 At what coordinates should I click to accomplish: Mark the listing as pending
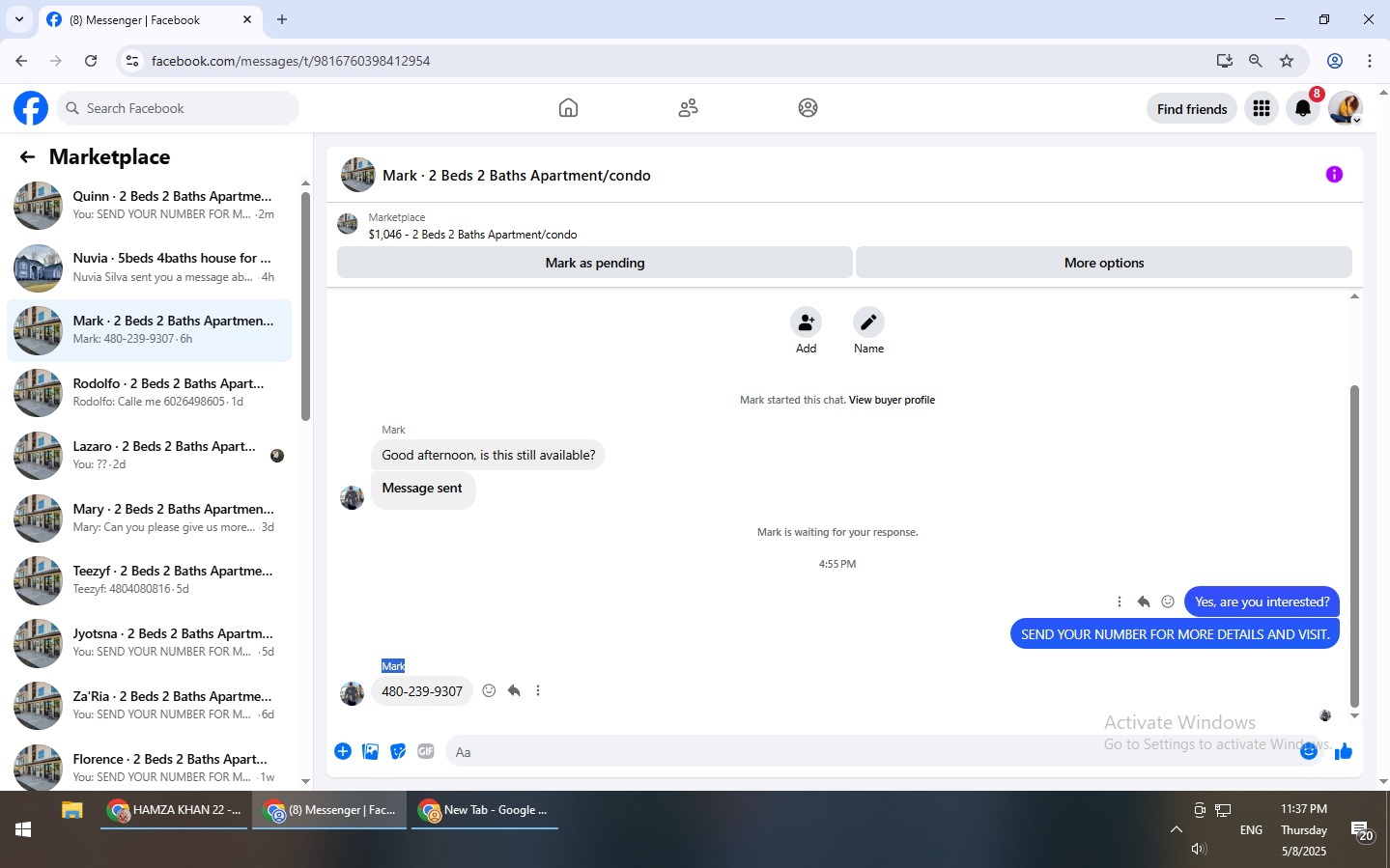(595, 263)
